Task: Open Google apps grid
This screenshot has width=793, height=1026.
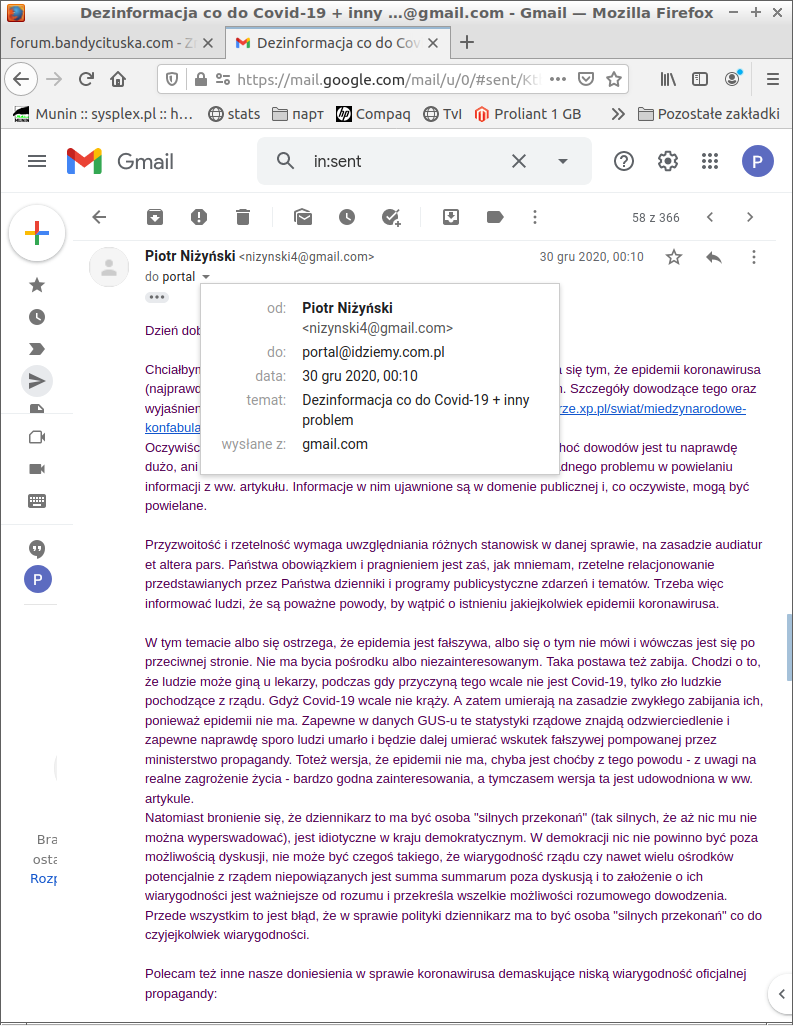Action: coord(710,161)
